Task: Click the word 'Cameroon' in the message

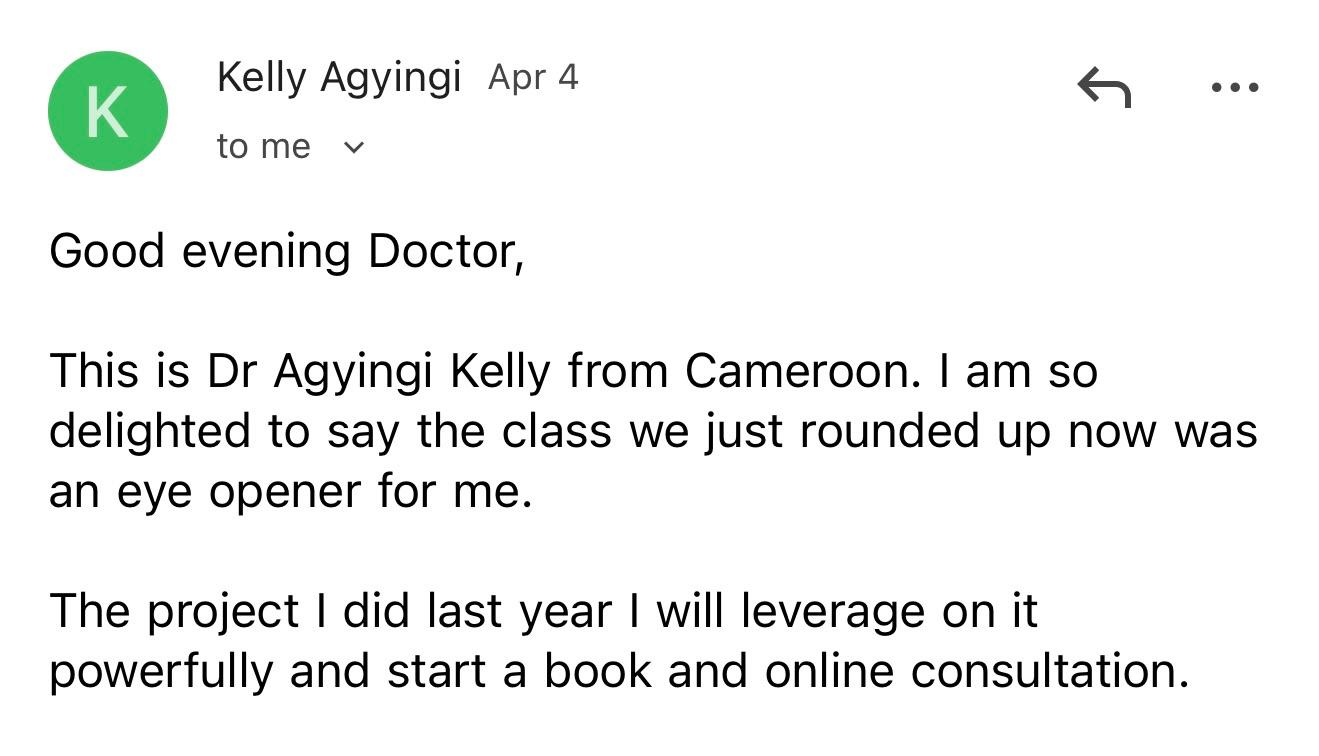Action: (x=800, y=372)
